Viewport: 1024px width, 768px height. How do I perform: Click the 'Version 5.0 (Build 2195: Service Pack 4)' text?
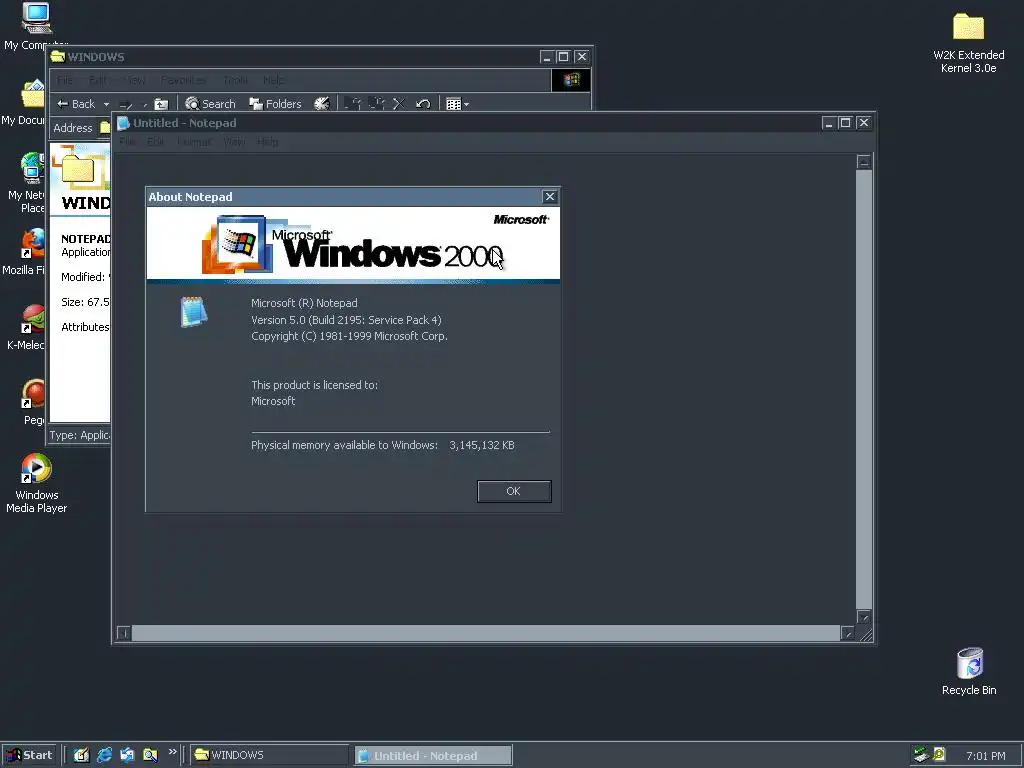[x=346, y=319]
